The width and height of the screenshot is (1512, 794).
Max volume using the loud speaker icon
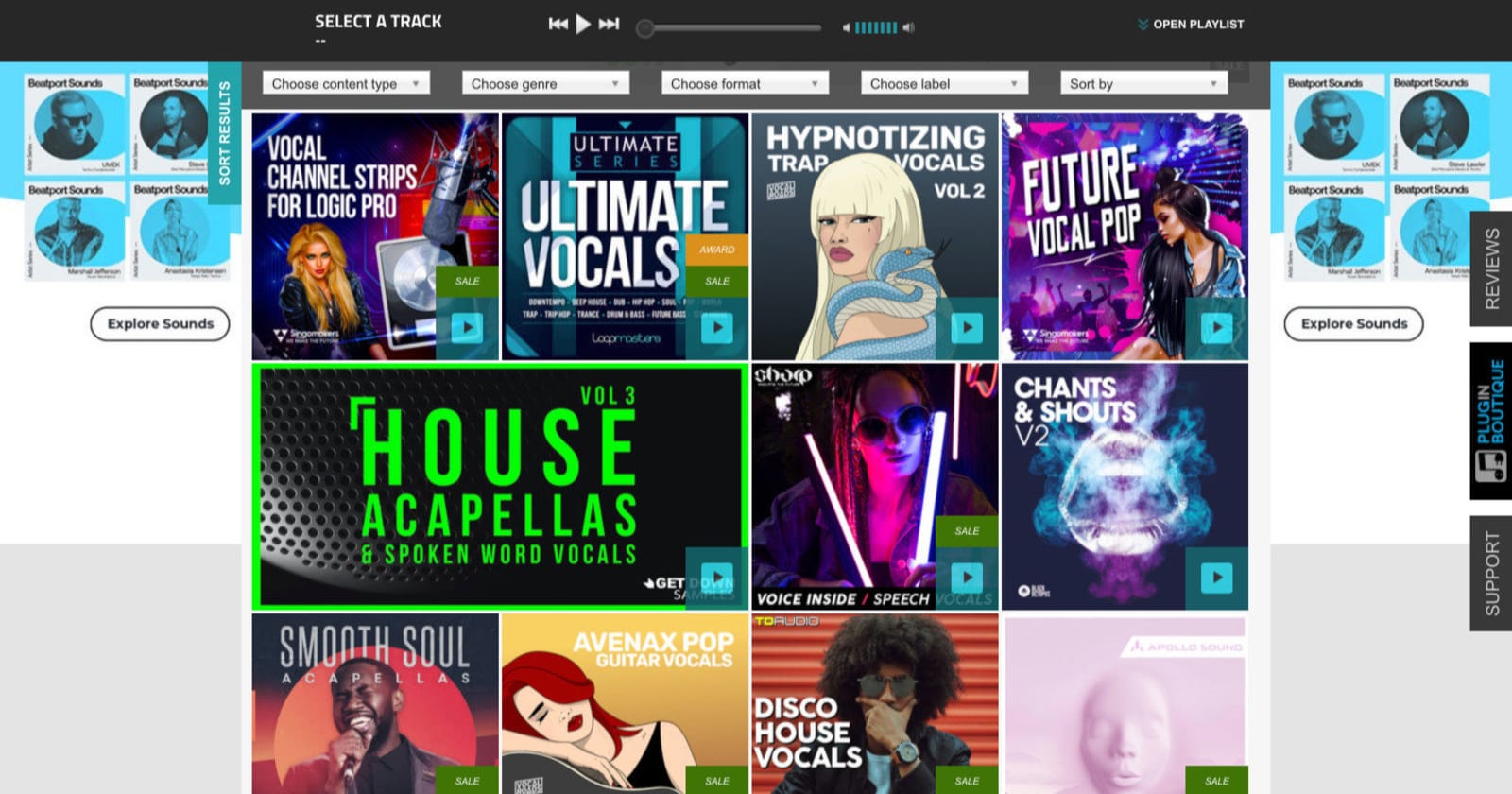tap(908, 27)
